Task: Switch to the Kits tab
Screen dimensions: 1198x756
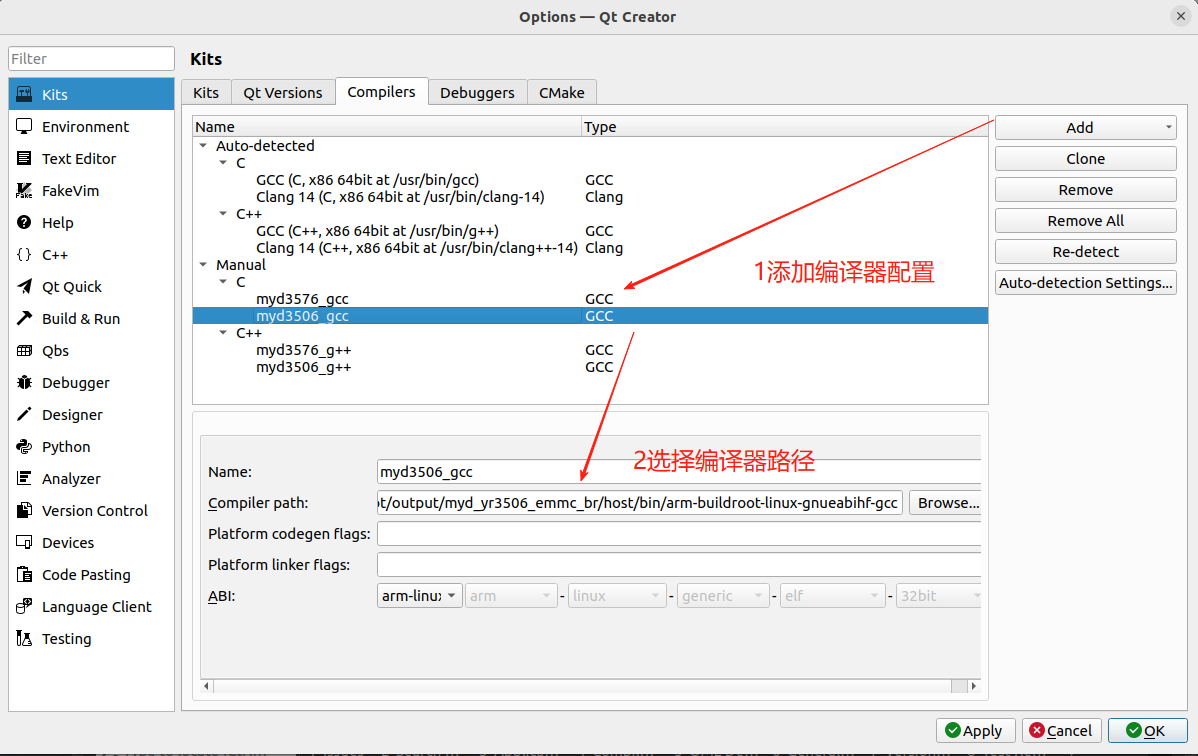Action: pos(206,92)
